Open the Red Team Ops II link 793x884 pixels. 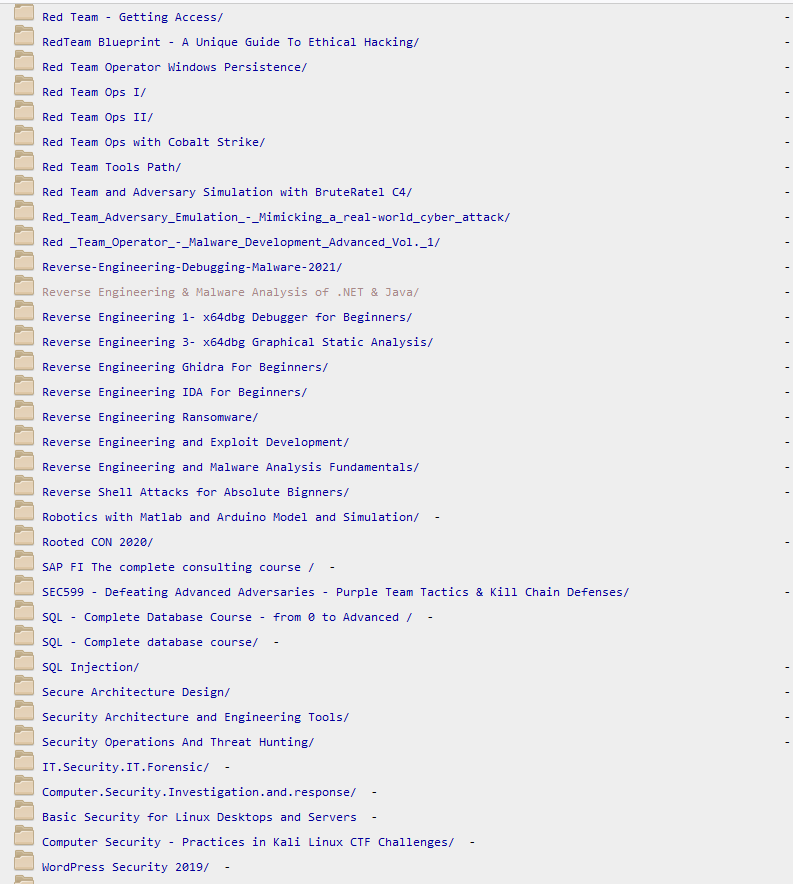[98, 117]
